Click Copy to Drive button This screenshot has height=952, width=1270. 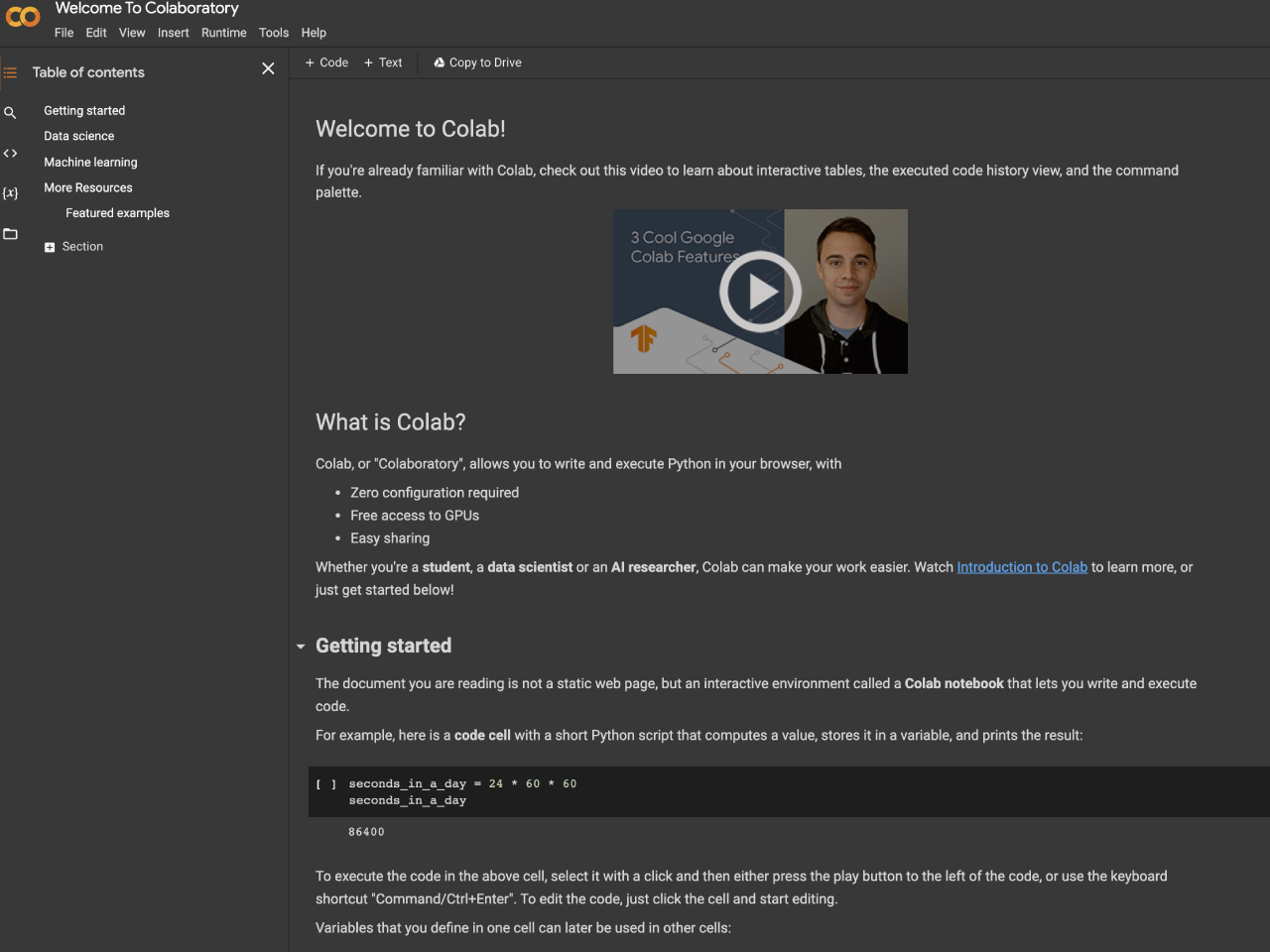point(477,62)
